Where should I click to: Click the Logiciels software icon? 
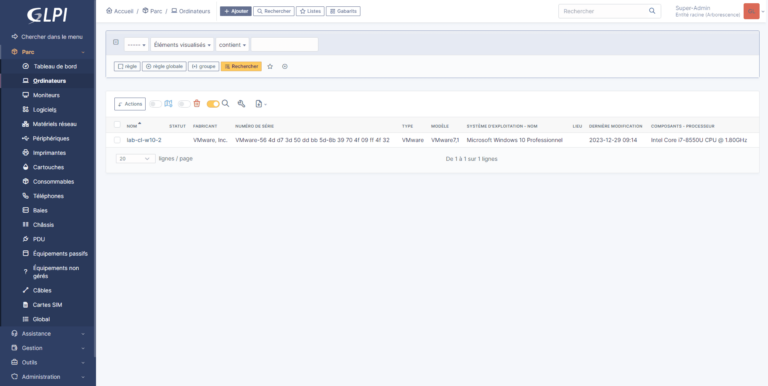(x=26, y=110)
